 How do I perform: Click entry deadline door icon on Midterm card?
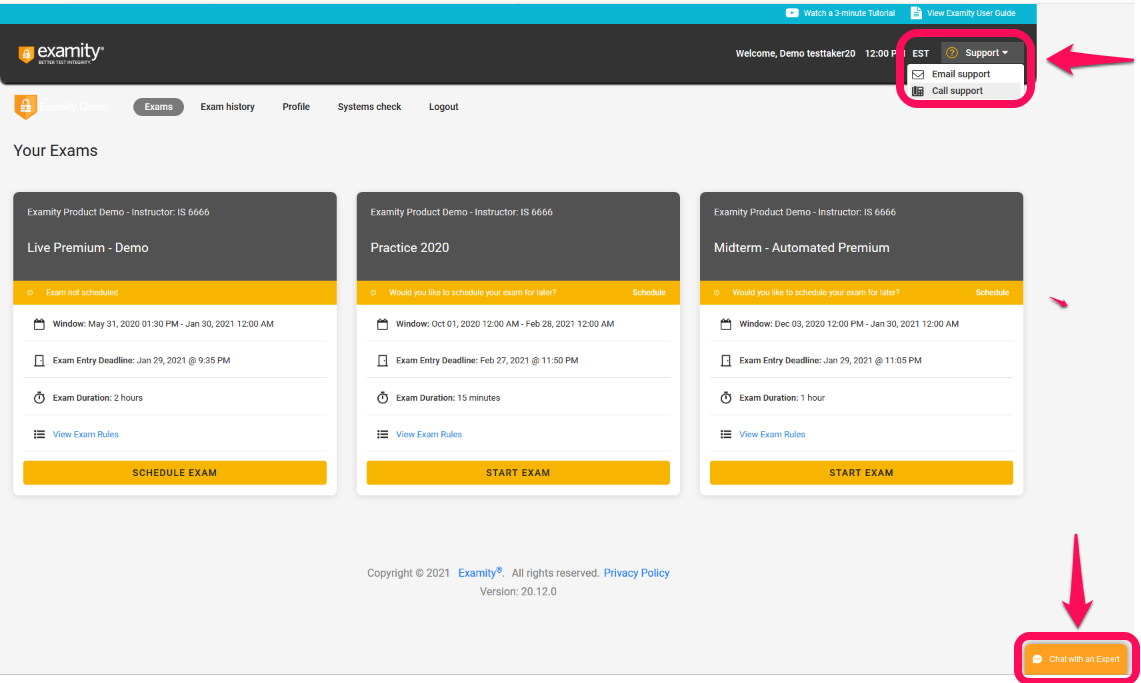(x=725, y=360)
